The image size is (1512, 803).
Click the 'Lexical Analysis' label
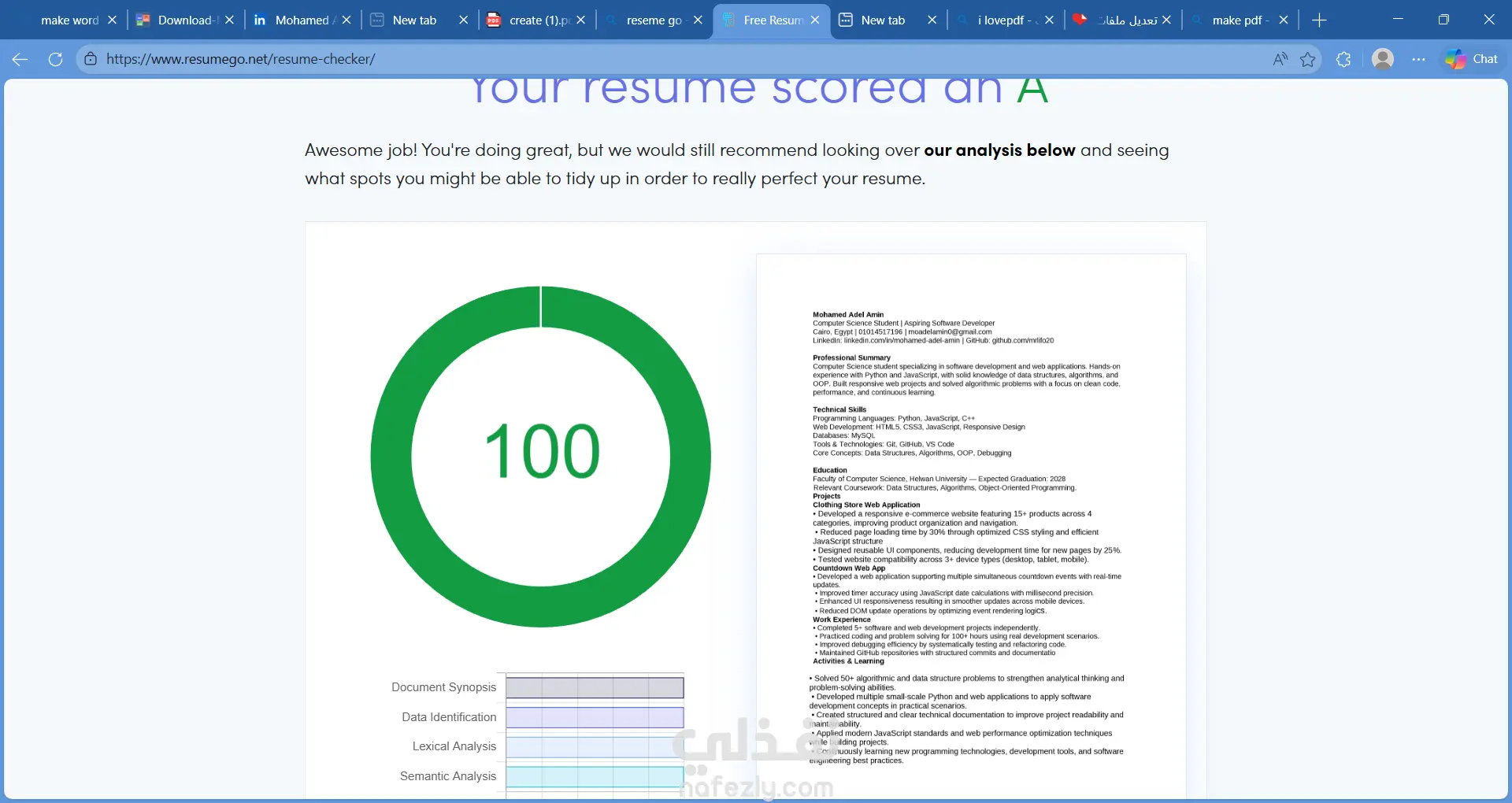[x=454, y=746]
